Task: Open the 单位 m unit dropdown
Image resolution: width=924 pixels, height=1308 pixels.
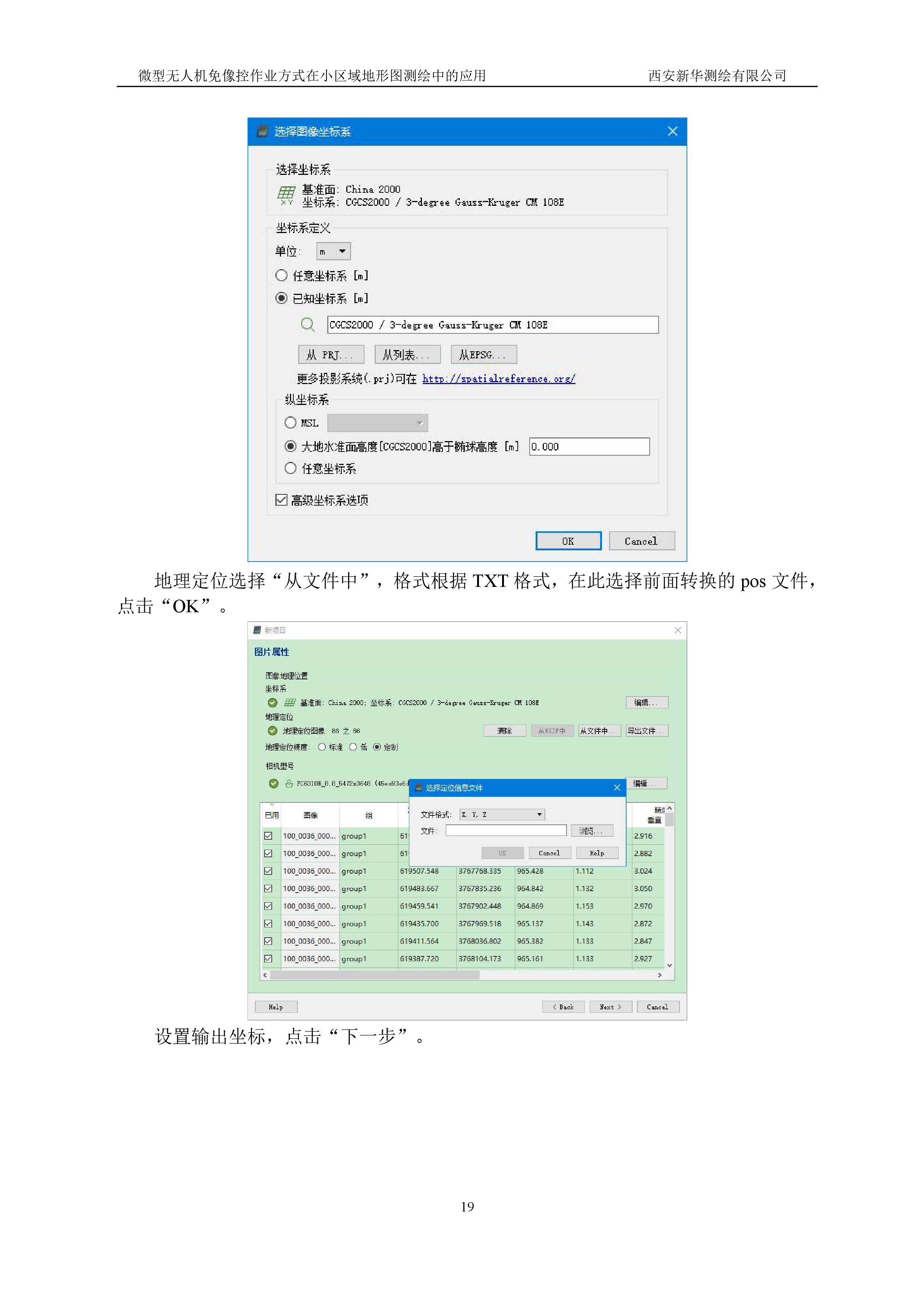Action: pyautogui.click(x=334, y=251)
